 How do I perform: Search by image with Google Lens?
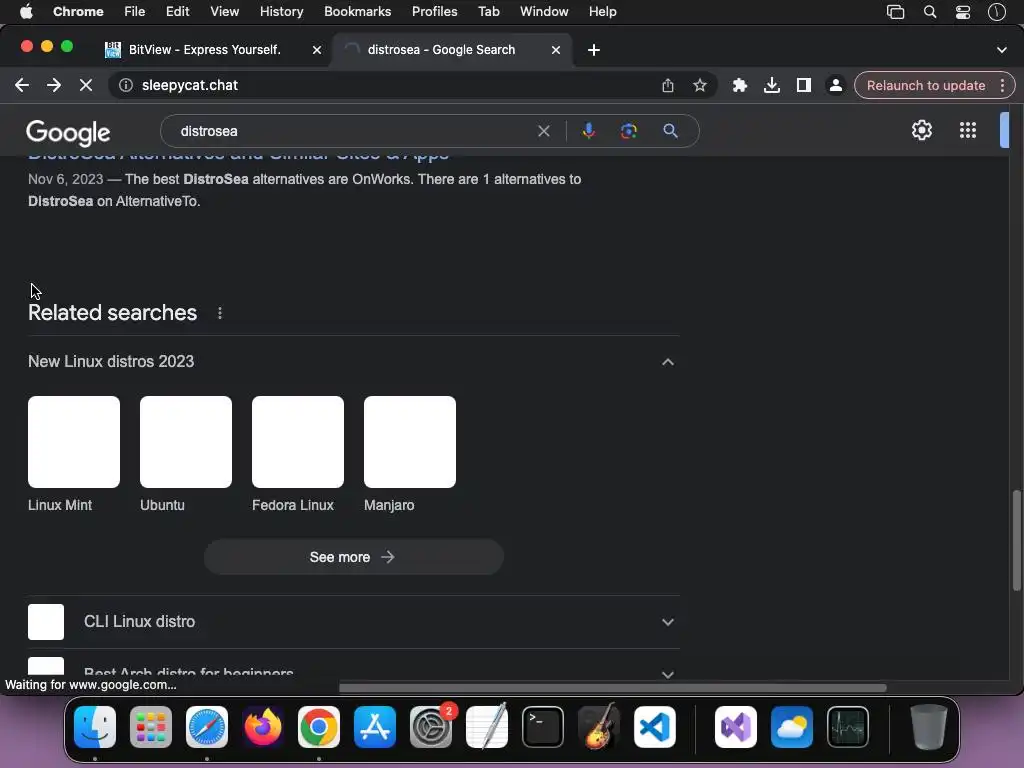pyautogui.click(x=629, y=131)
